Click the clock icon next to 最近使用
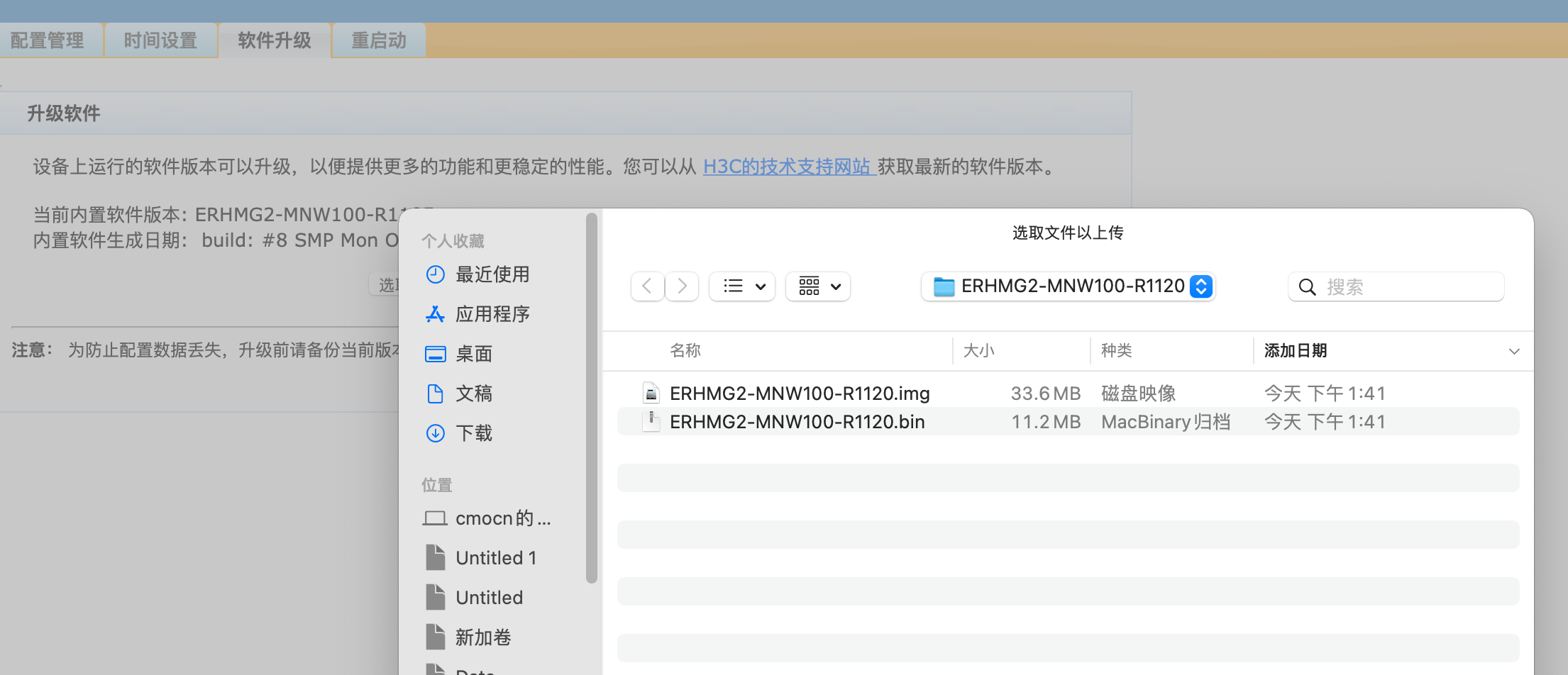This screenshot has height=675, width=1568. (x=435, y=274)
